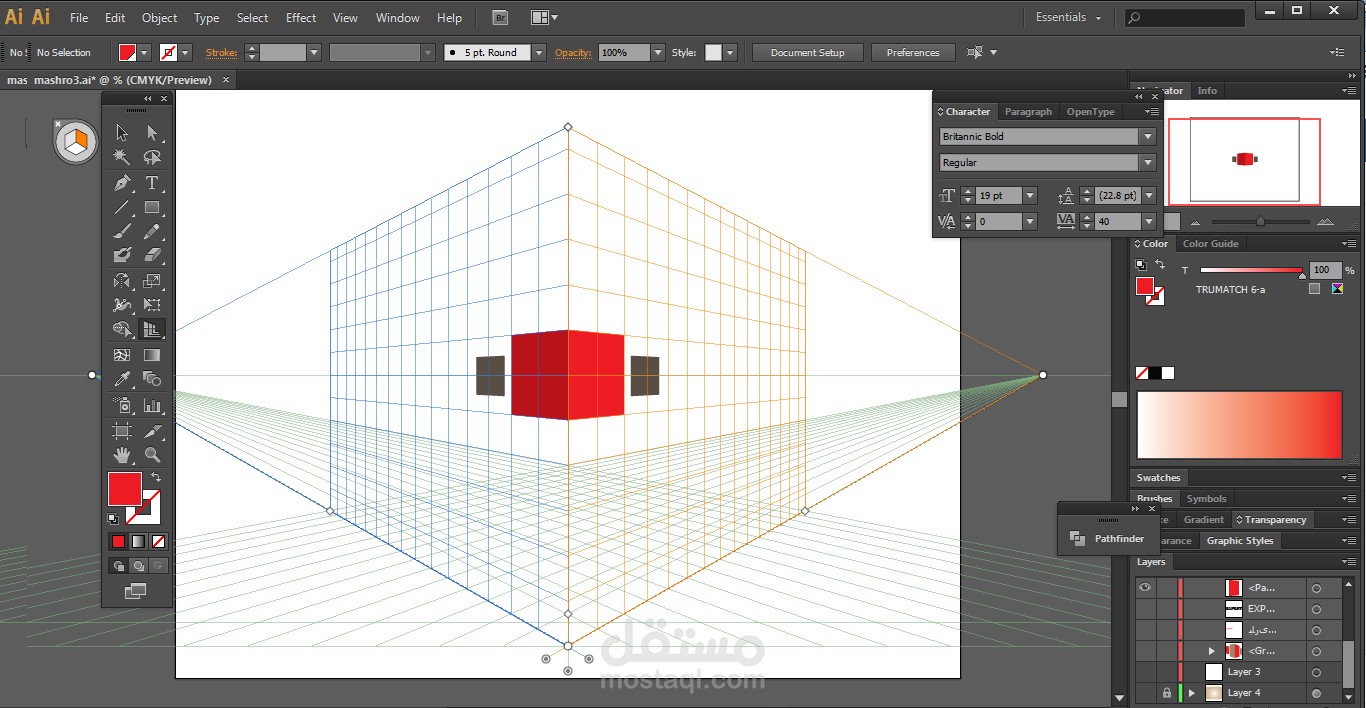
Task: Click the Stroke link in control bar
Action: (221, 53)
